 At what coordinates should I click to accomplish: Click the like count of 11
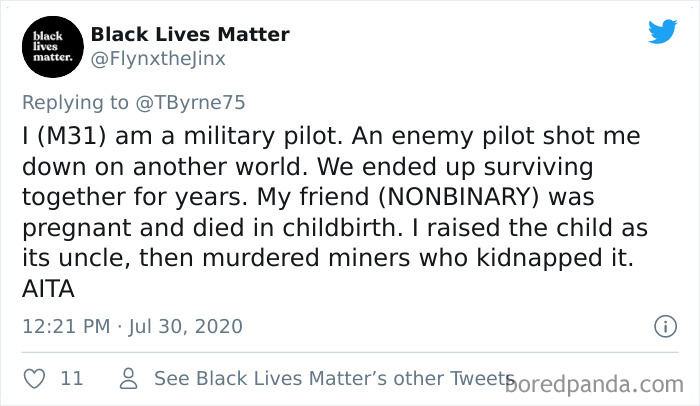coord(71,379)
